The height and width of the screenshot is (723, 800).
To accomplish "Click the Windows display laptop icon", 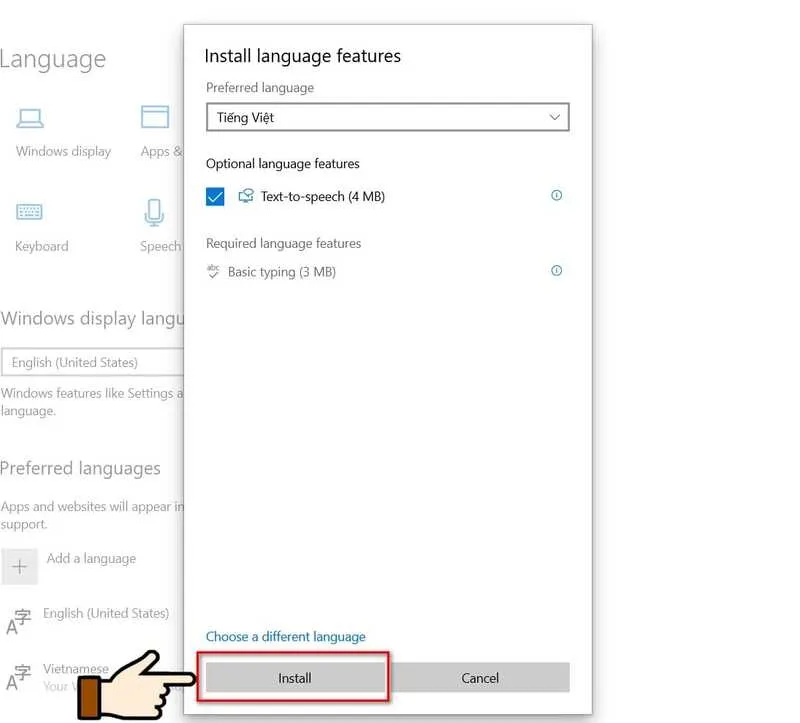I will pos(30,117).
